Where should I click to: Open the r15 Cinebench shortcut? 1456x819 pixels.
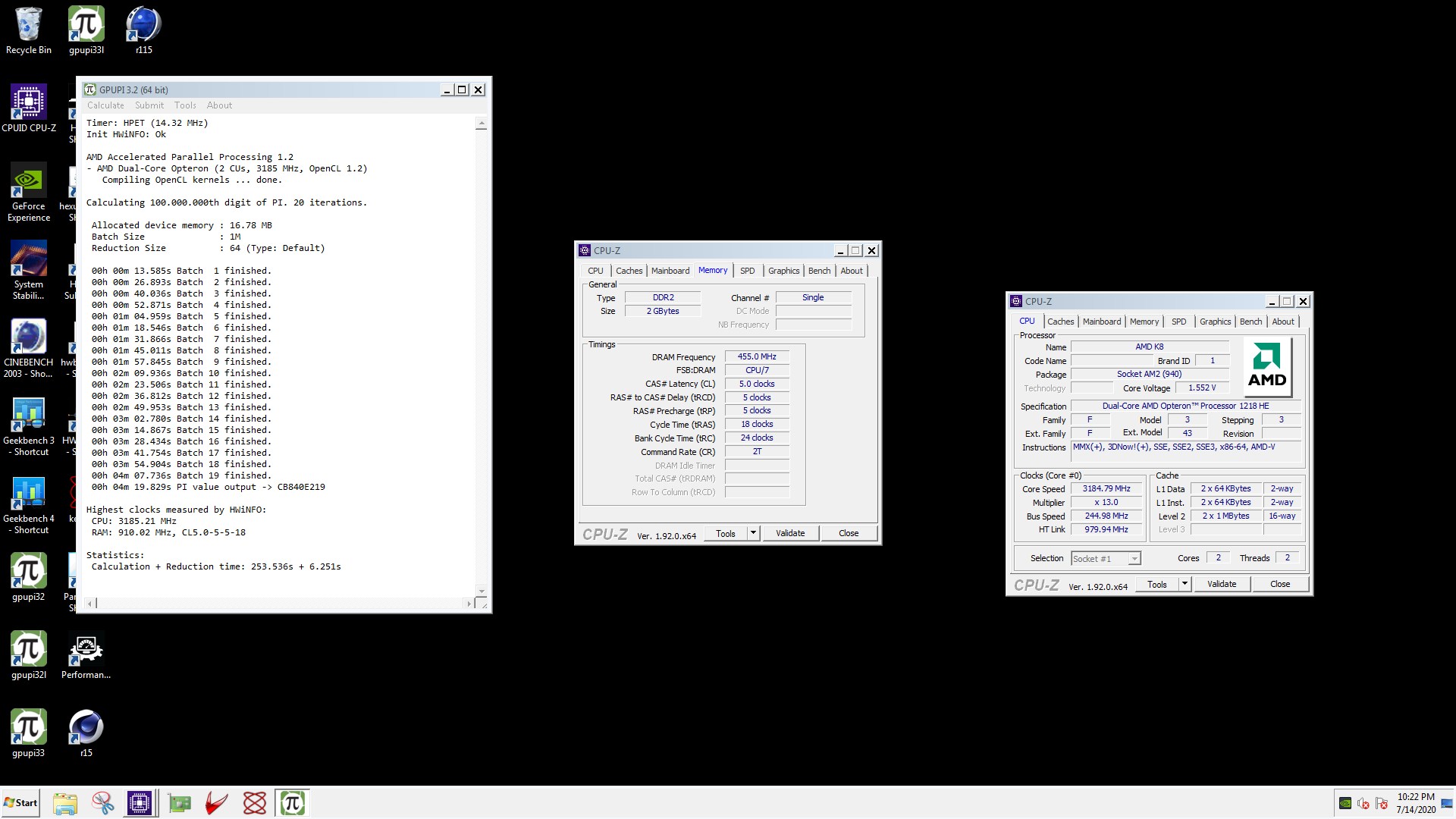(86, 733)
